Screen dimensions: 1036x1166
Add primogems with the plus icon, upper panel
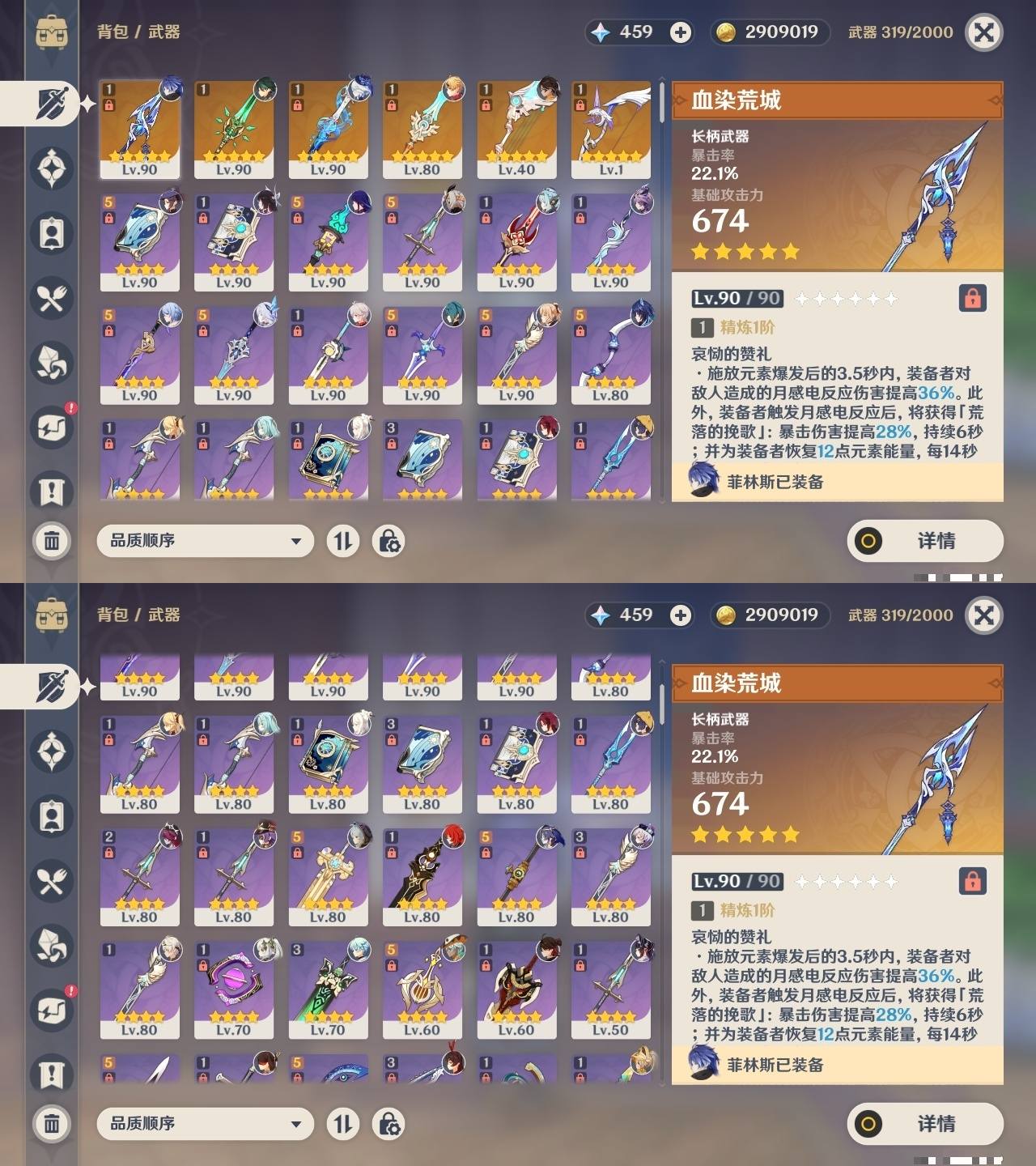(681, 32)
